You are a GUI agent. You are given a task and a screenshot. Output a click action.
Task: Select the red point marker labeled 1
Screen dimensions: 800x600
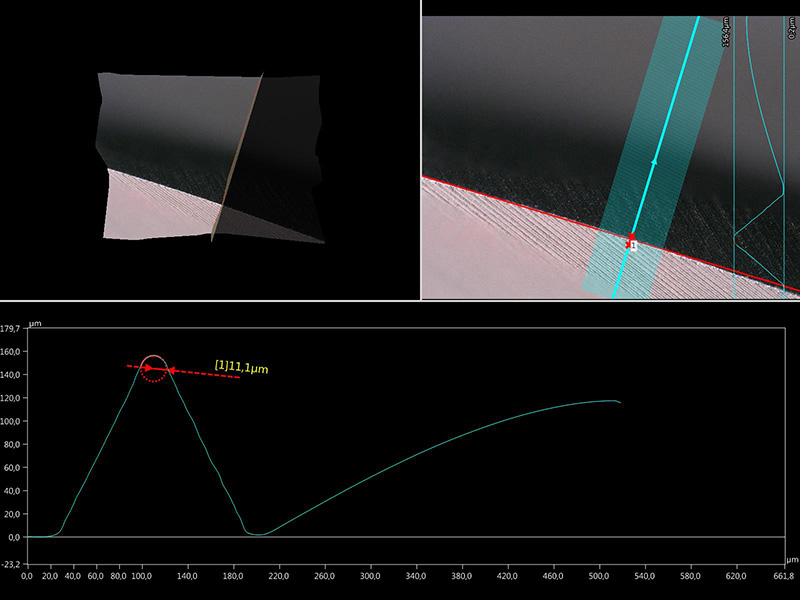click(x=630, y=240)
